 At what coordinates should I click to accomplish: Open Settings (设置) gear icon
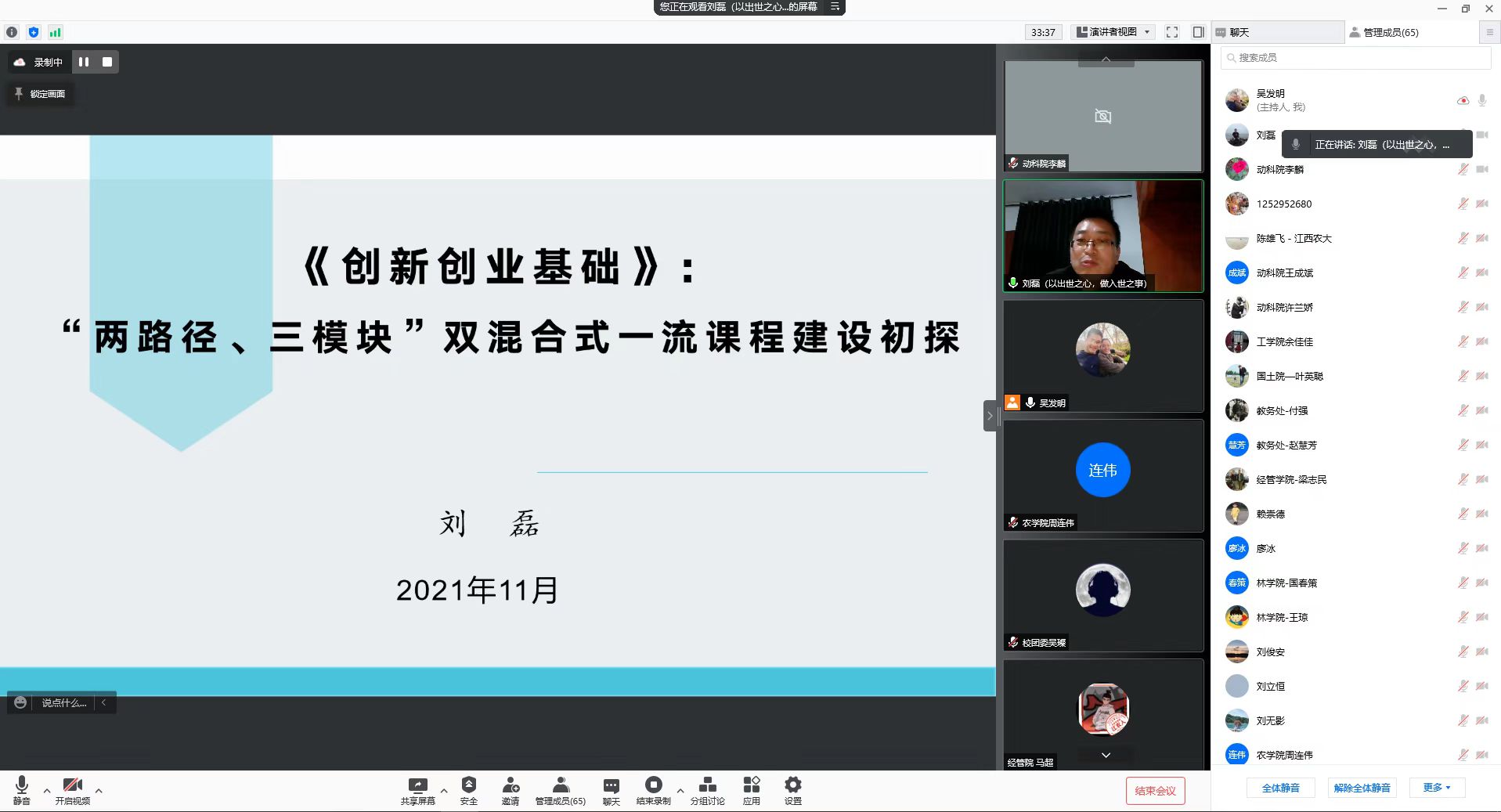pyautogui.click(x=792, y=786)
